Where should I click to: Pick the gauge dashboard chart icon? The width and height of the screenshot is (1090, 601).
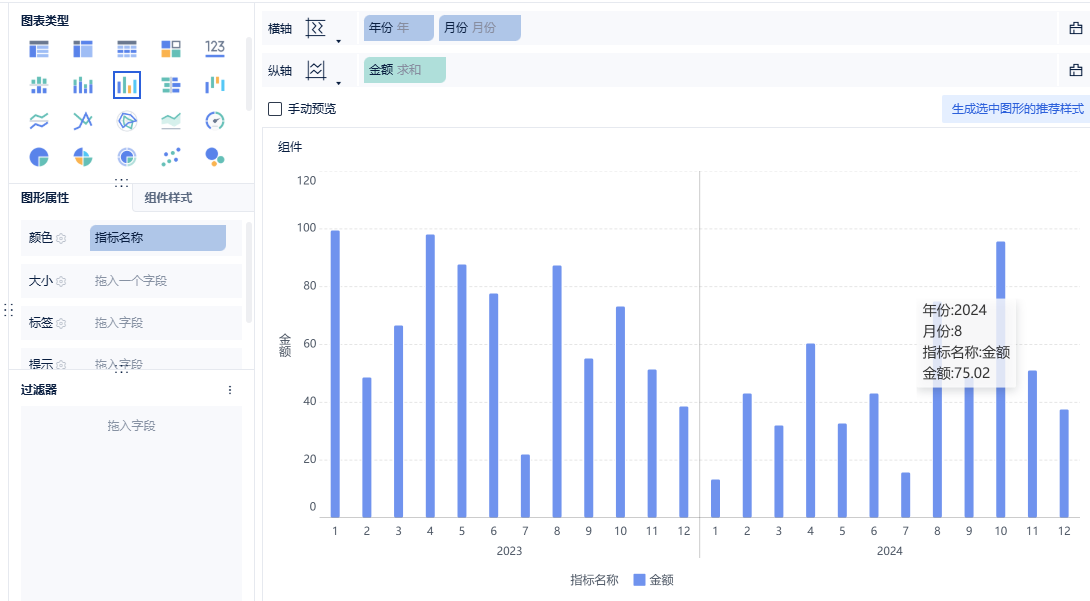coord(215,121)
